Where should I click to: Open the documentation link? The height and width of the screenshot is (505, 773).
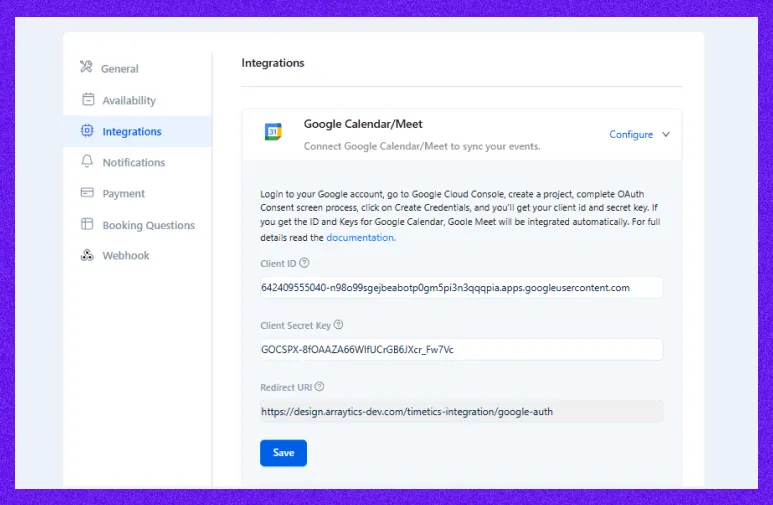pos(360,237)
